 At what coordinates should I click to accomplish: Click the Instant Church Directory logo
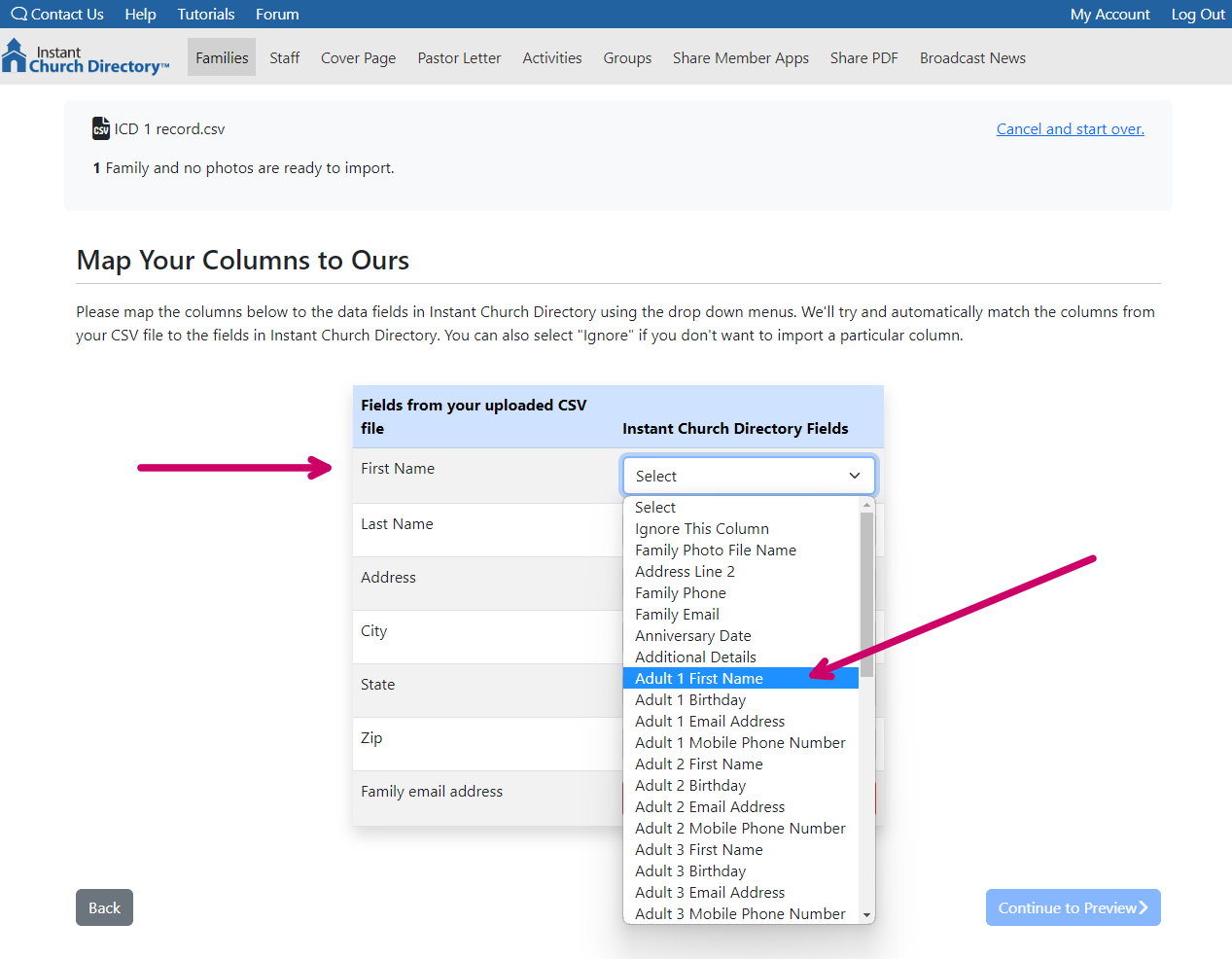point(86,56)
